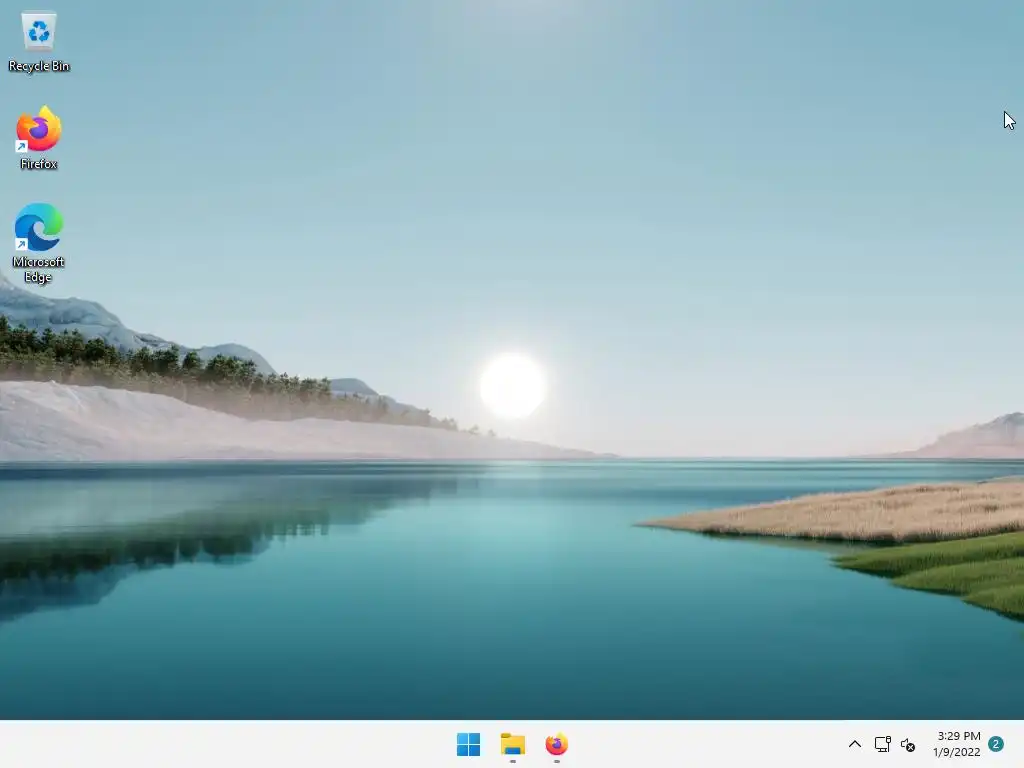The width and height of the screenshot is (1024, 768).
Task: Click the date 1/9/2022 in taskbar
Action: 957,752
